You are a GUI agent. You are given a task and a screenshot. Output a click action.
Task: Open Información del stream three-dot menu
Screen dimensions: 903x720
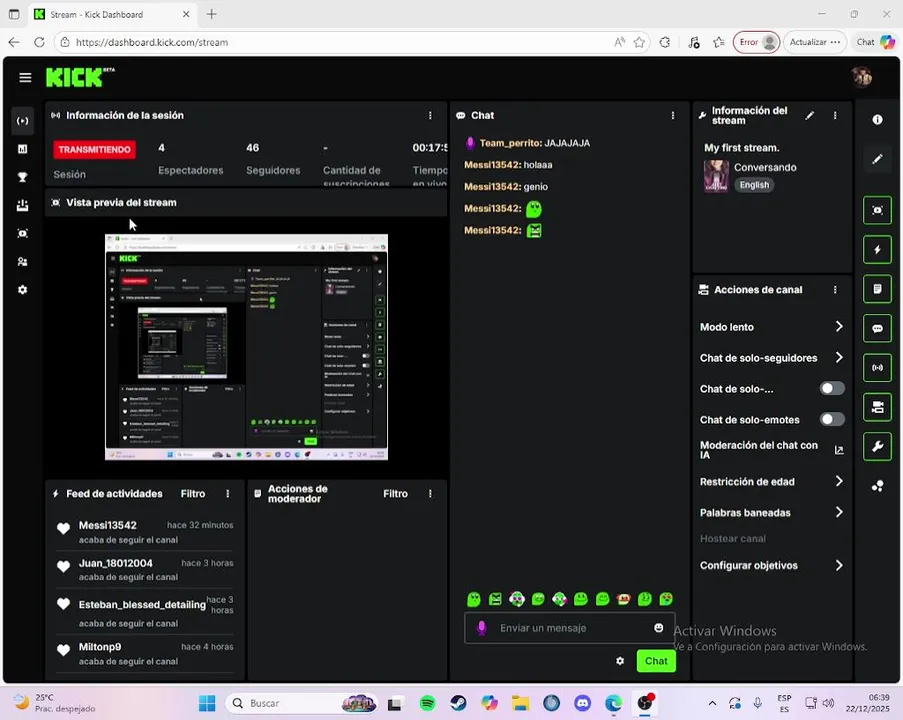click(x=835, y=115)
